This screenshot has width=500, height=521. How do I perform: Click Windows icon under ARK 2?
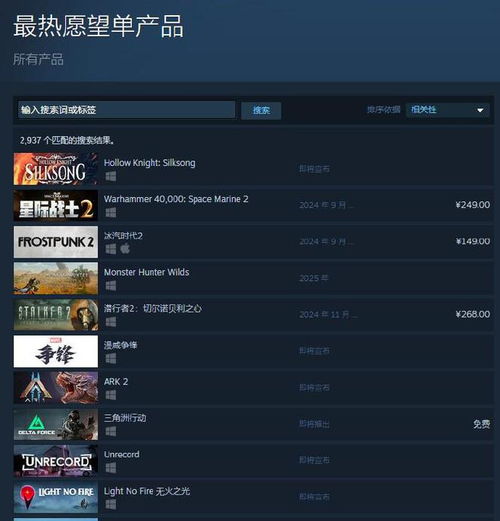tap(111, 395)
